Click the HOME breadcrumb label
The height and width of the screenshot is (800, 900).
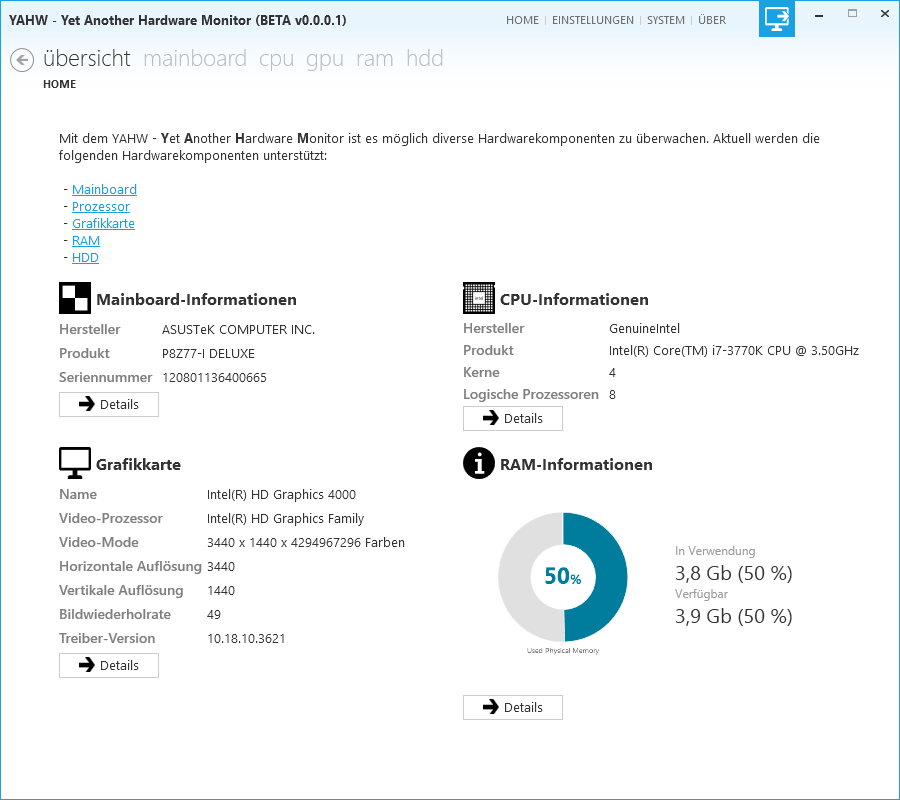click(60, 84)
